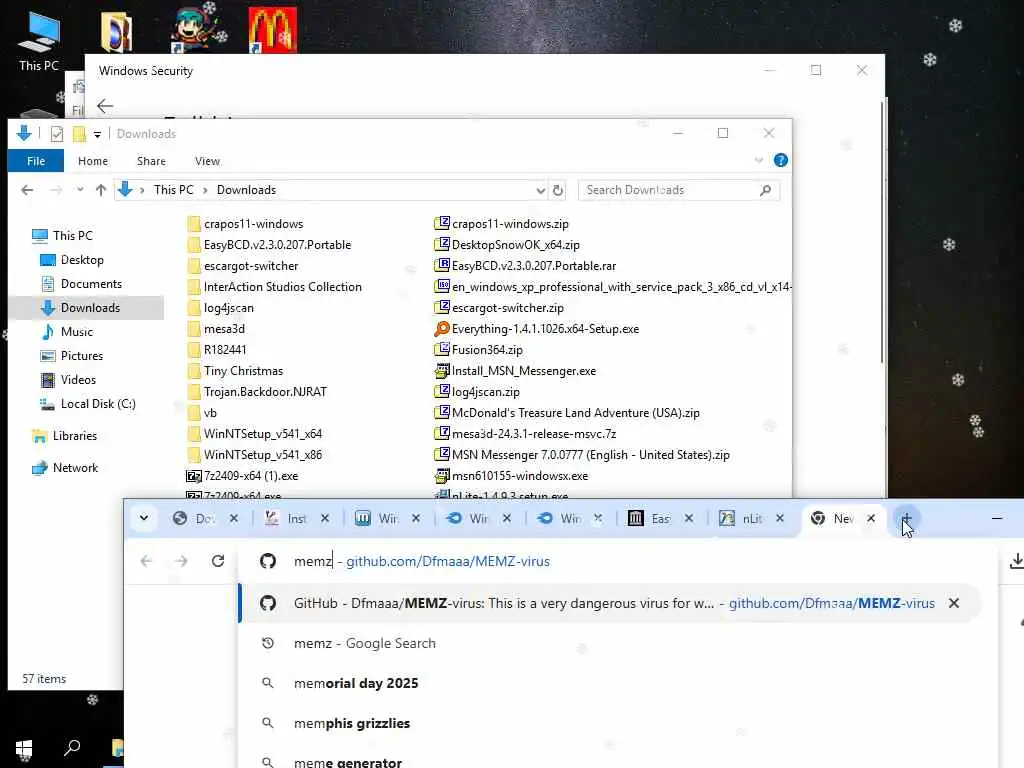Choose memphis grizzlies suggestion
This screenshot has height=768, width=1024.
click(618, 724)
